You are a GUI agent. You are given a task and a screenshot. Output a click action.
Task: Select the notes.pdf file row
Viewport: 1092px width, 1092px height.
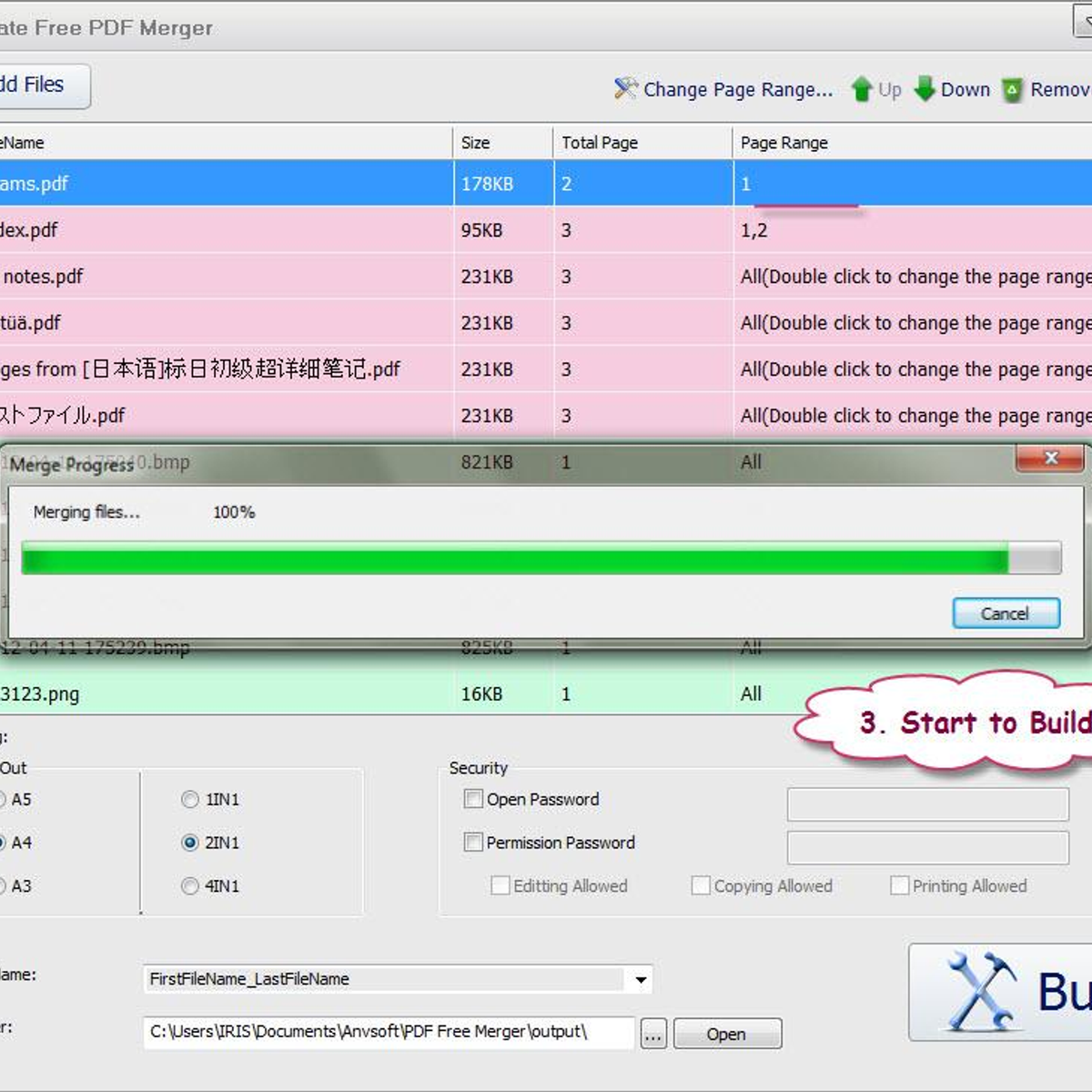(546, 277)
